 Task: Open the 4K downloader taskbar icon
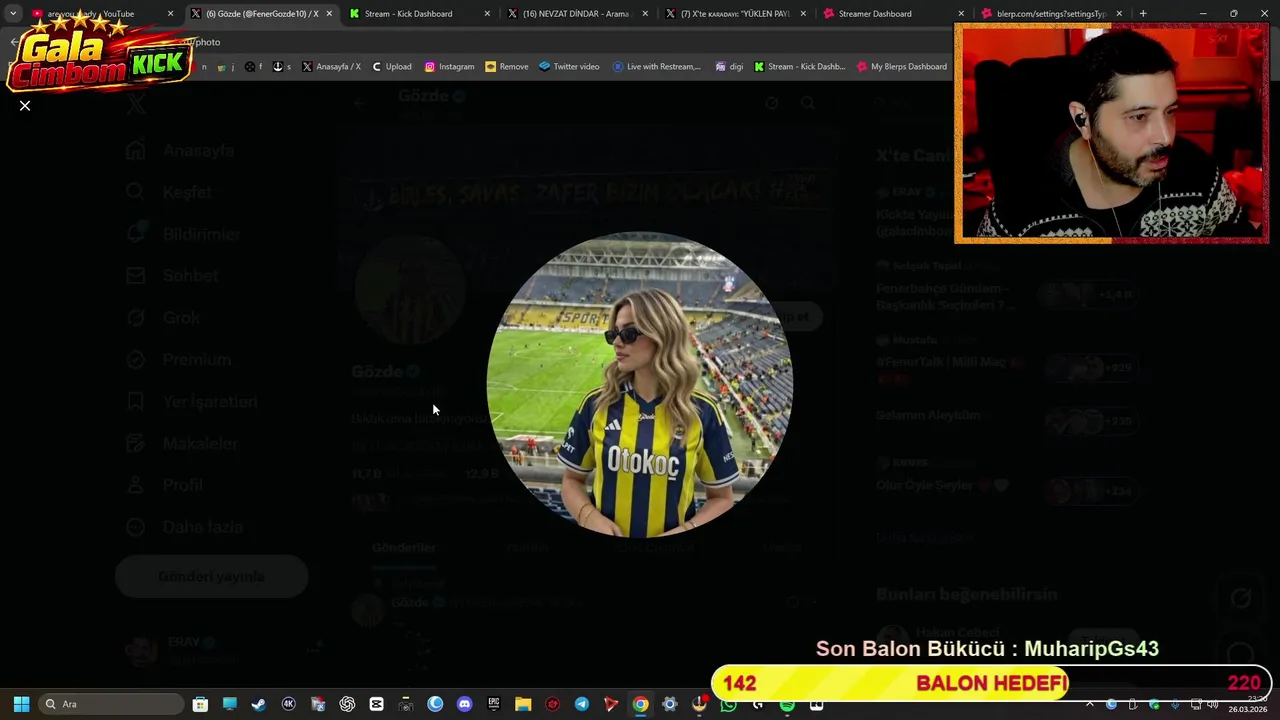(x=288, y=704)
